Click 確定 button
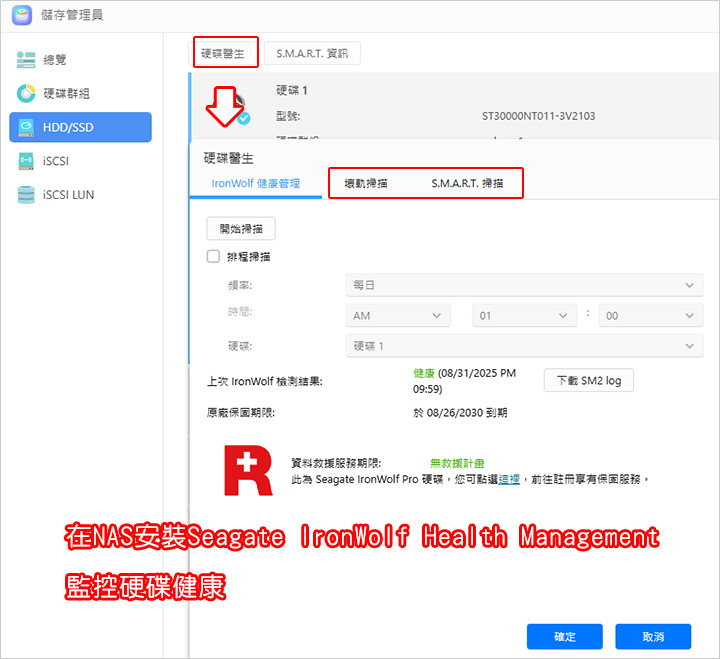 coord(564,636)
